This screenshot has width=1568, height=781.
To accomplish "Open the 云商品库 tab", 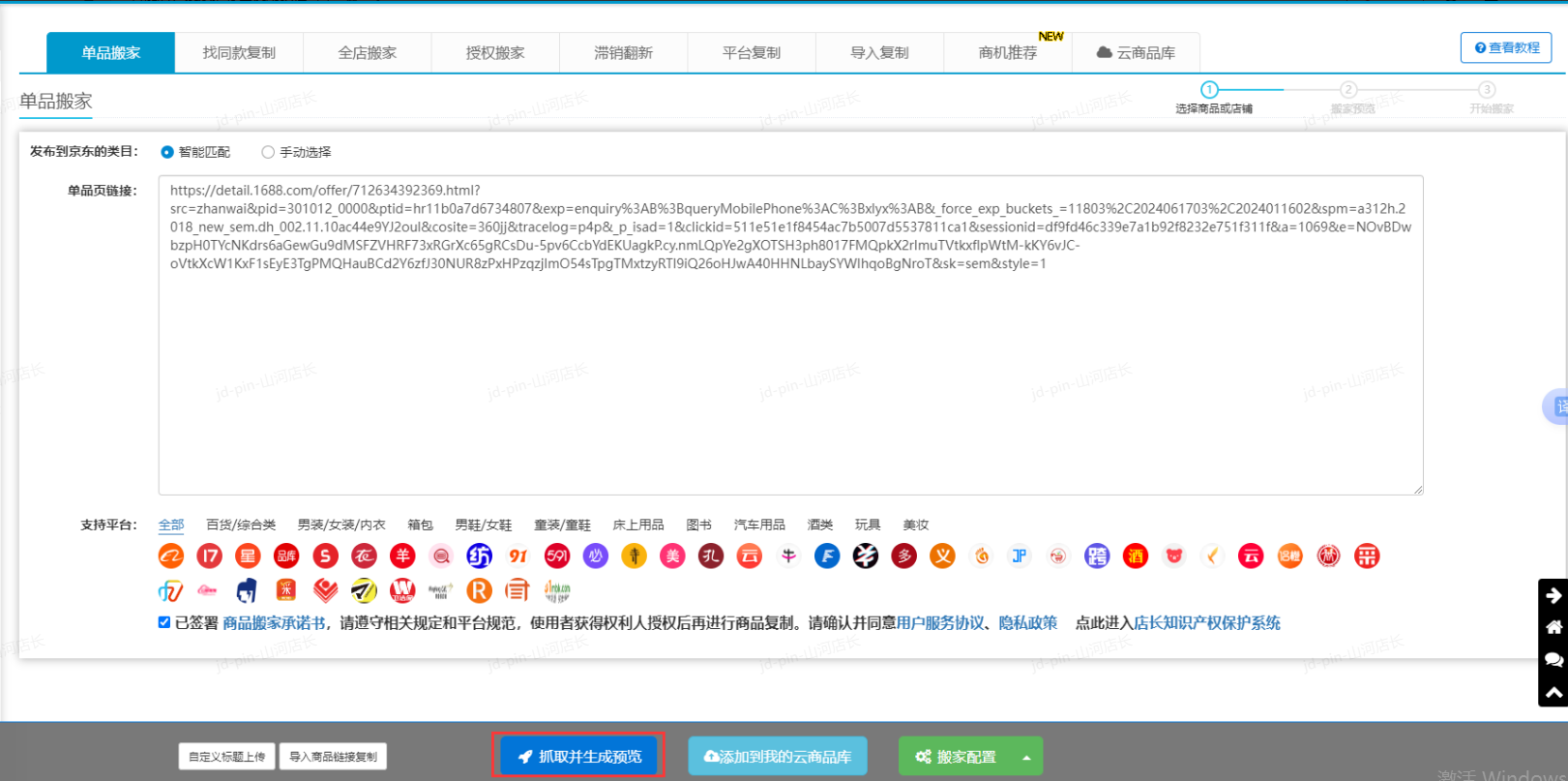I will coord(1136,52).
